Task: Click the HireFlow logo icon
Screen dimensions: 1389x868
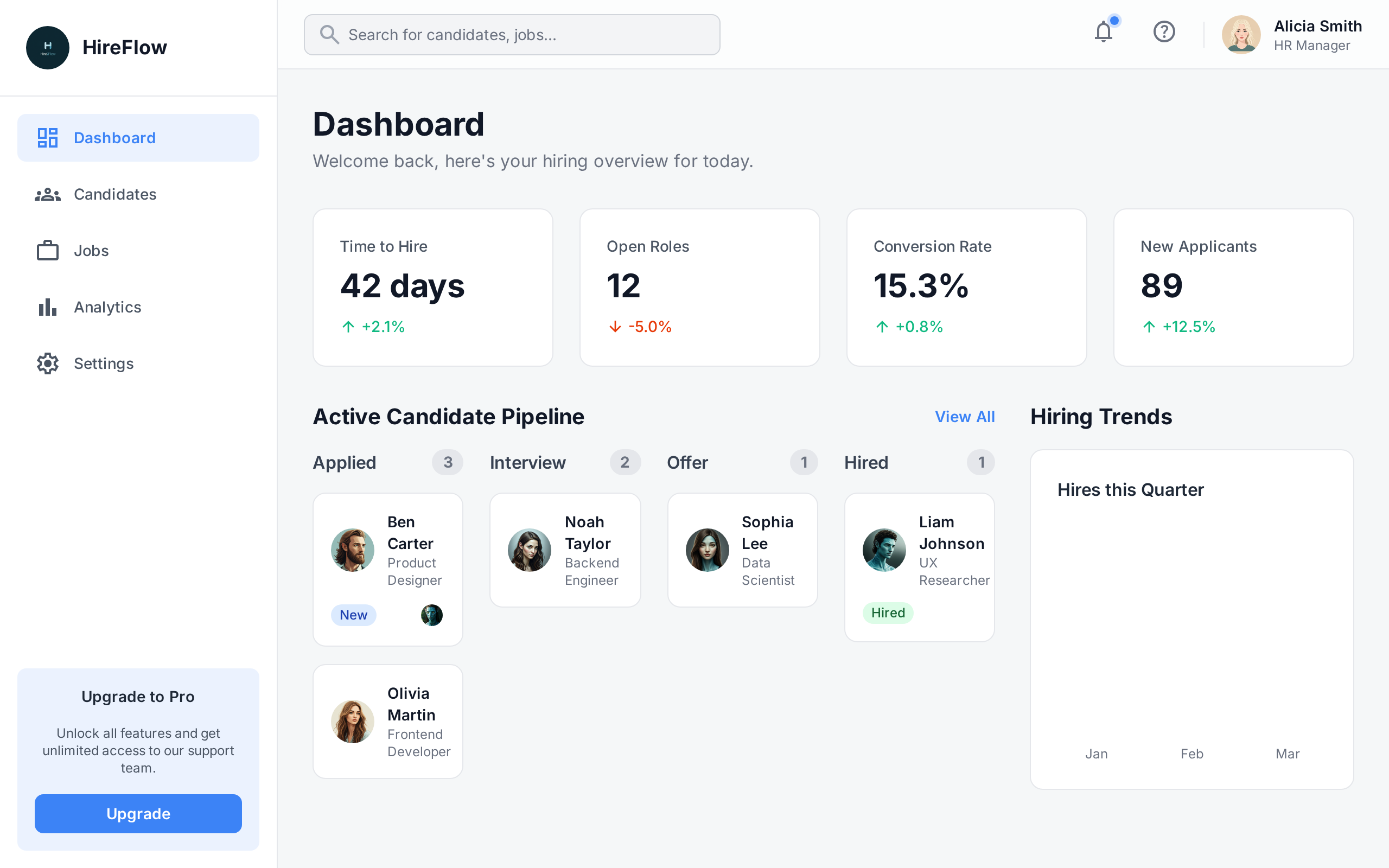Action: point(48,48)
